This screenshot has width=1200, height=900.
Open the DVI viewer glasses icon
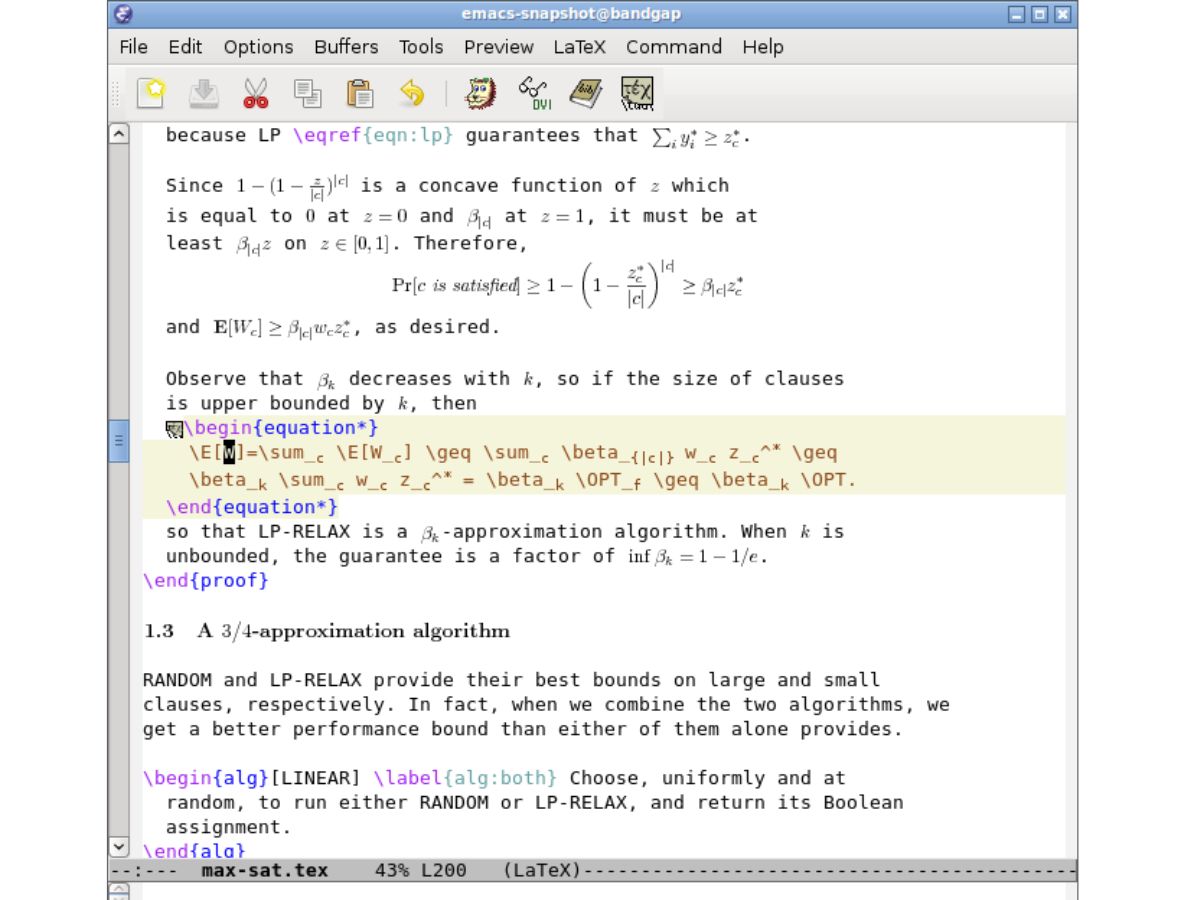pos(534,93)
